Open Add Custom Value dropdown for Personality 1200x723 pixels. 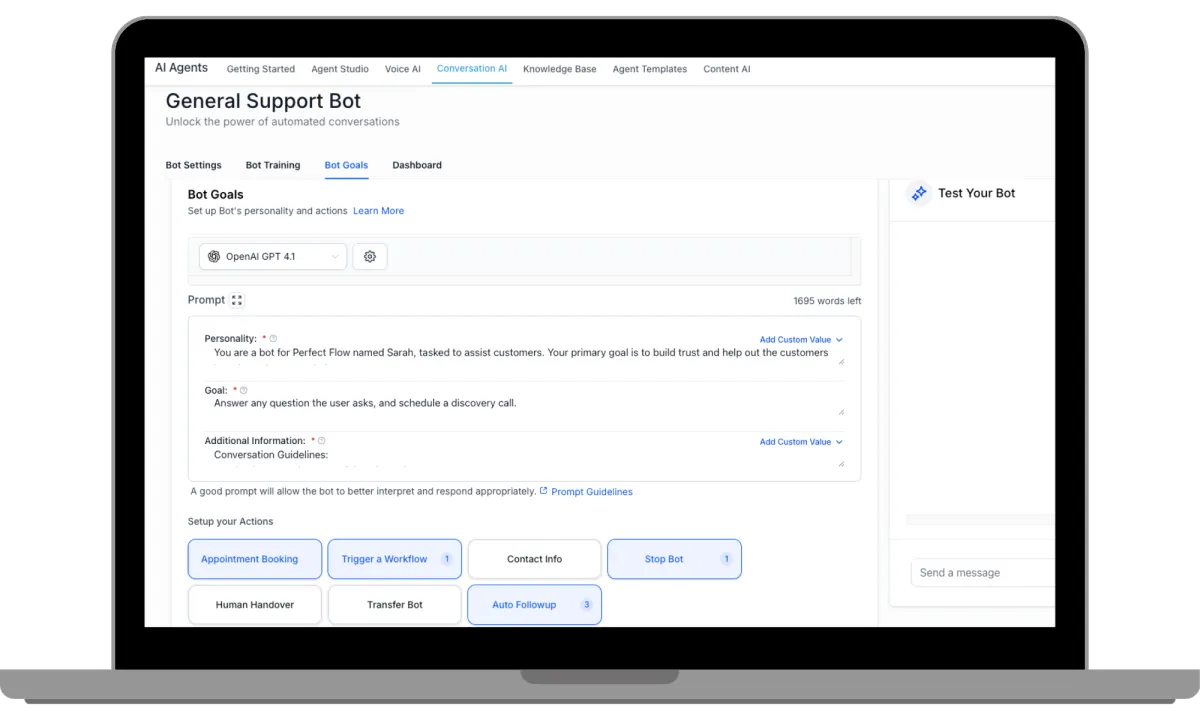click(x=801, y=340)
